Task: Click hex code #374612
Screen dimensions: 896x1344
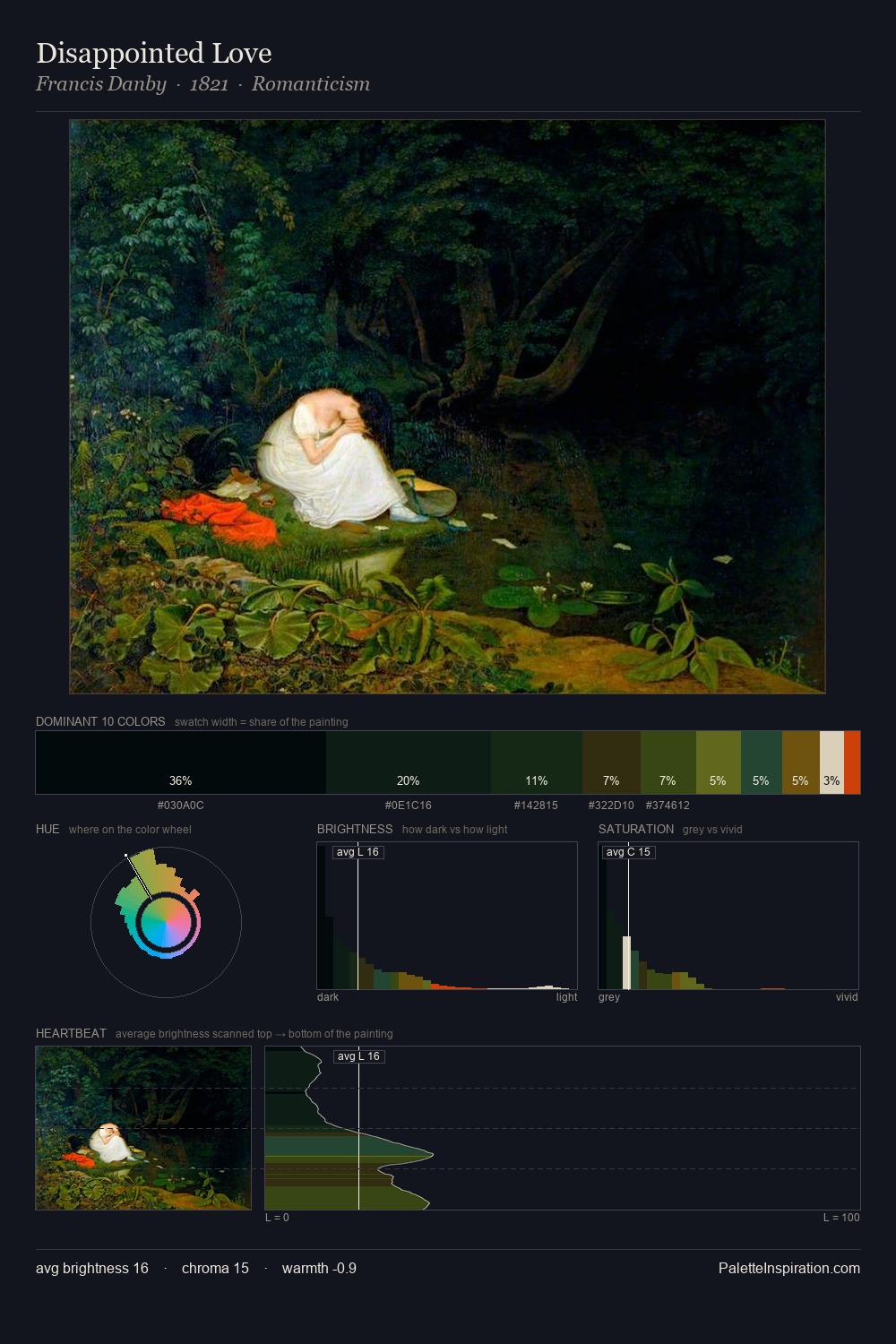Action: pos(668,806)
